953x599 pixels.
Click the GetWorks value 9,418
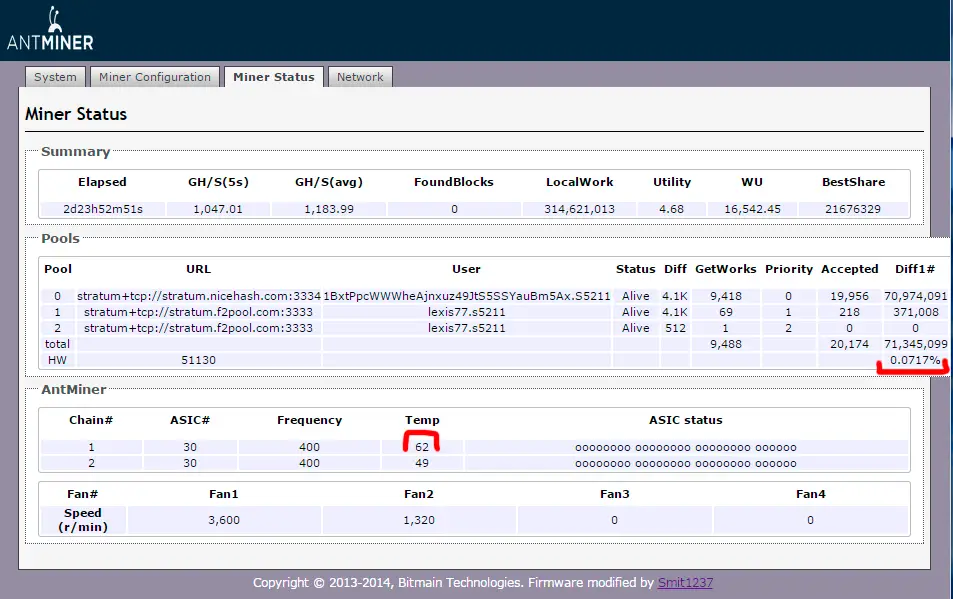(x=726, y=296)
